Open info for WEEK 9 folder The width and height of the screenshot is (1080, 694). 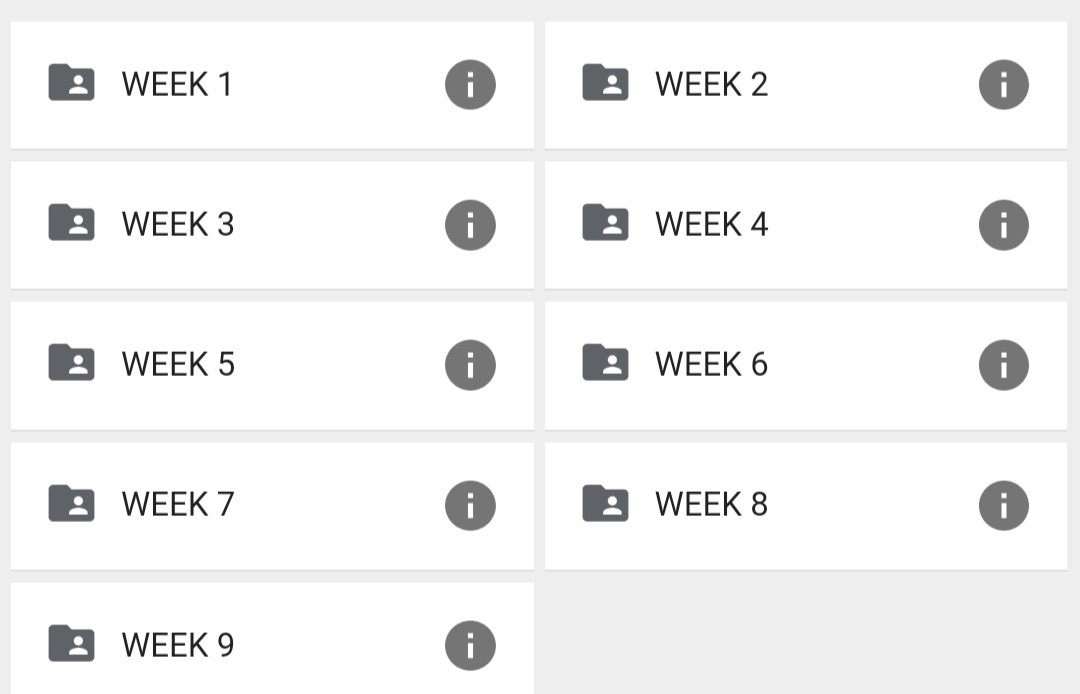(470, 646)
